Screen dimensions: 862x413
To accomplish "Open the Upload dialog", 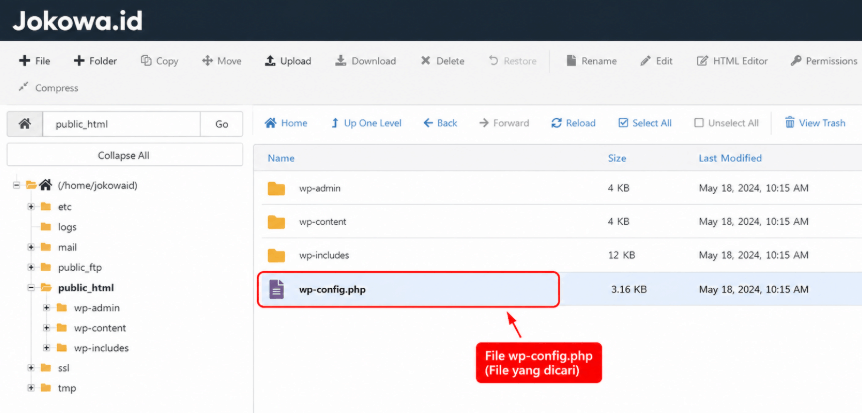I will (x=288, y=61).
